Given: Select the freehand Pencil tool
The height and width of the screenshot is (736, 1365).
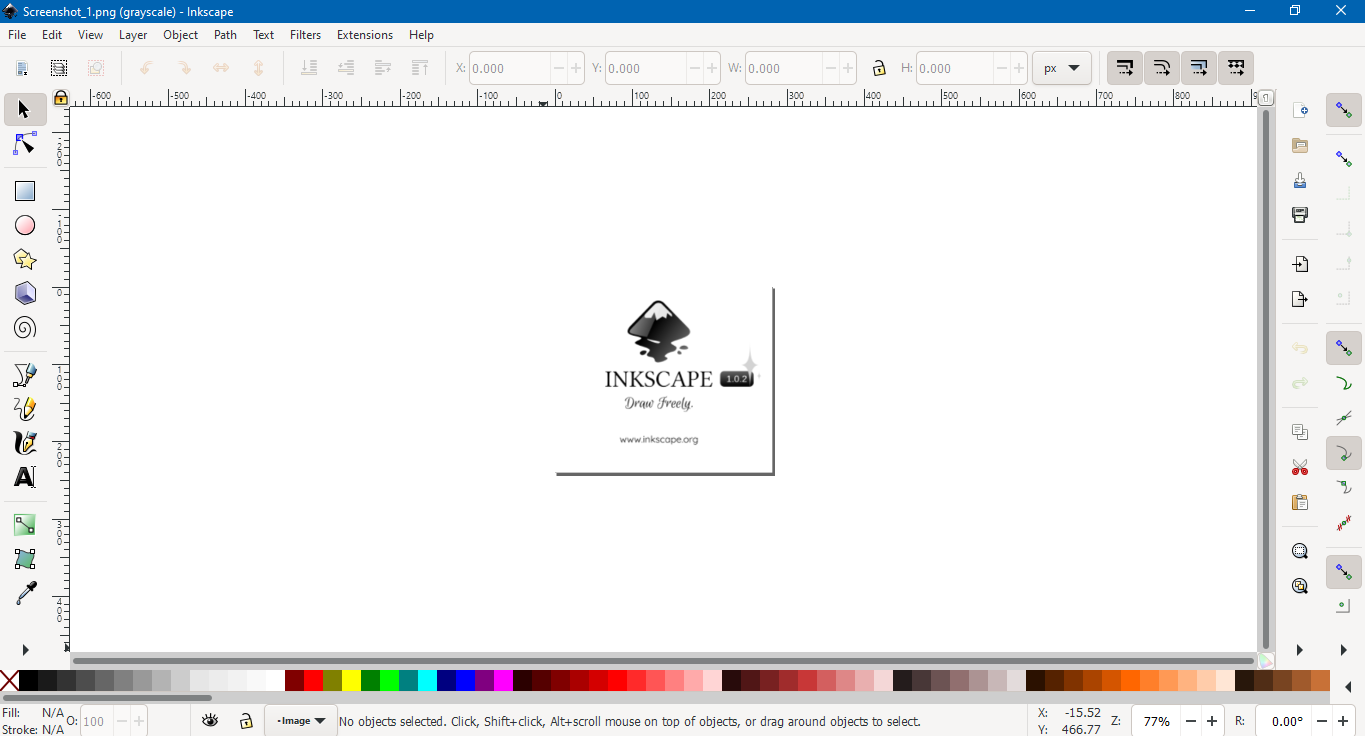Looking at the screenshot, I should [25, 409].
